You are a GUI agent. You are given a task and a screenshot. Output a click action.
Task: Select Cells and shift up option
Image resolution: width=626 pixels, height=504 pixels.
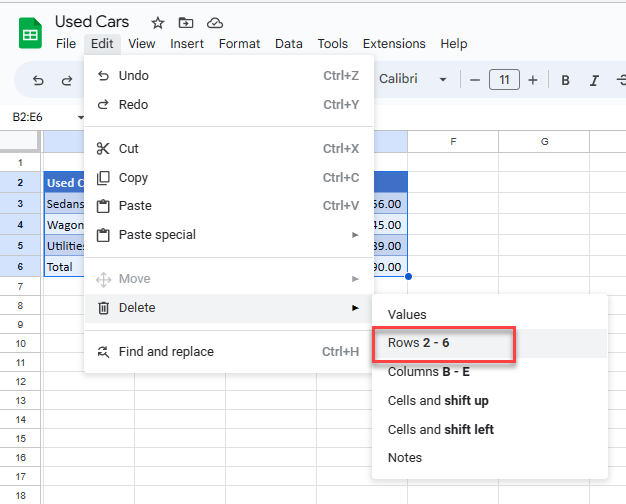pyautogui.click(x=438, y=401)
